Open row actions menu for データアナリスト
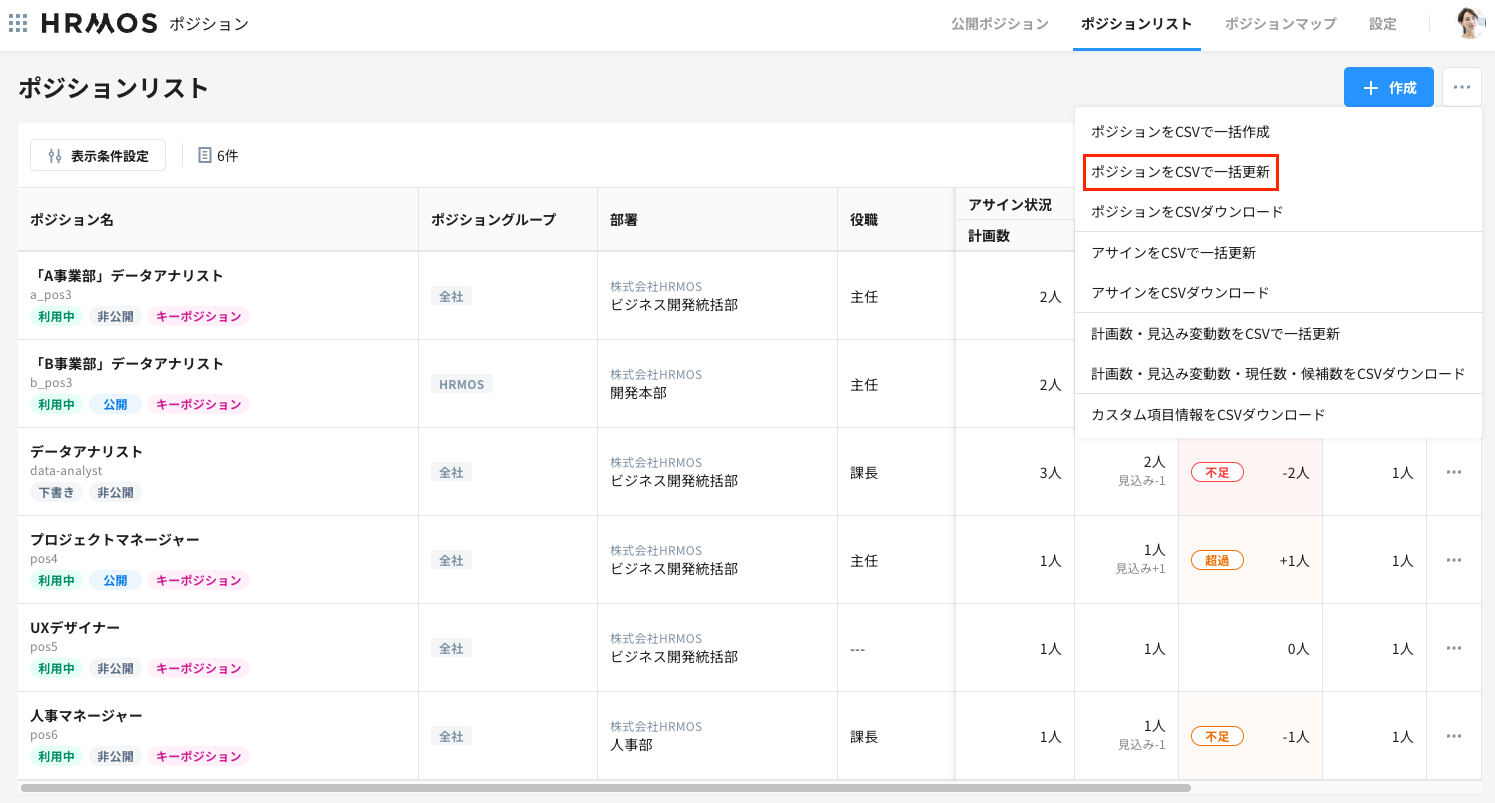The image size is (1495, 803). coord(1453,472)
